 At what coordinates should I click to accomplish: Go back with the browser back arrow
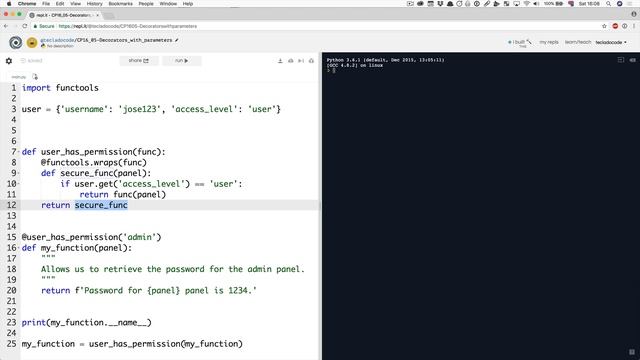pos(6,26)
